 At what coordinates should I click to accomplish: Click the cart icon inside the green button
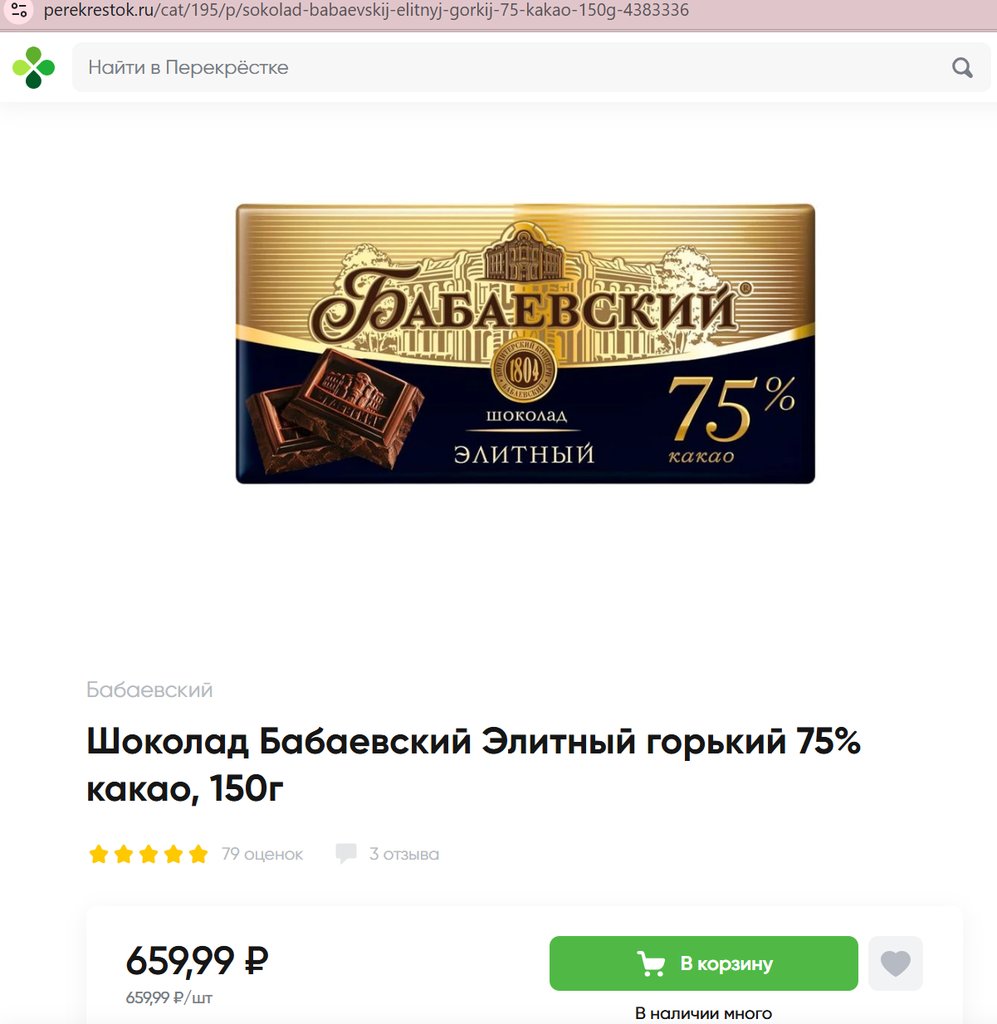tap(651, 963)
